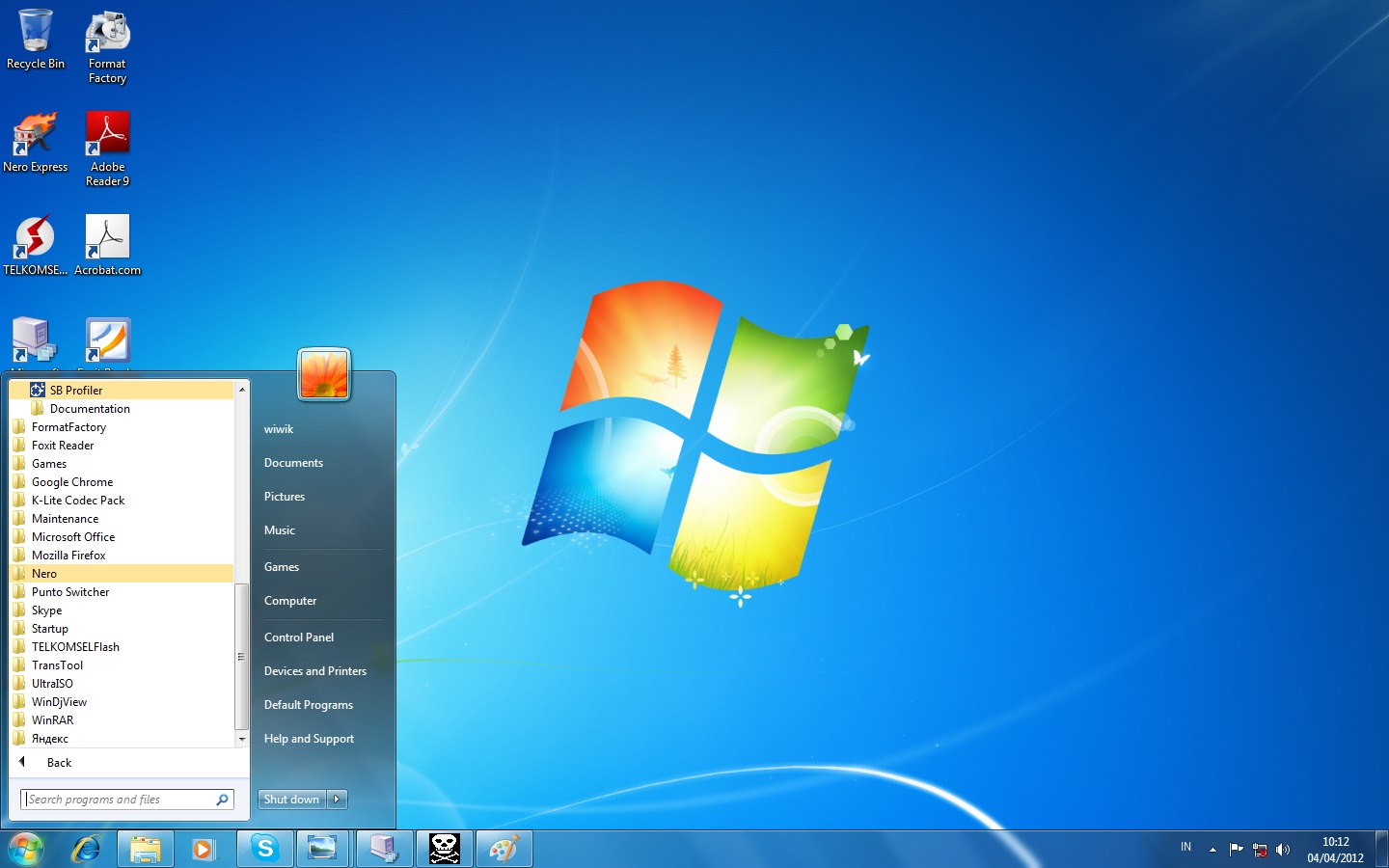Screen dimensions: 1389x868
Task: Open Adobe Reader 9 desktop shortcut
Action: pyautogui.click(x=107, y=149)
